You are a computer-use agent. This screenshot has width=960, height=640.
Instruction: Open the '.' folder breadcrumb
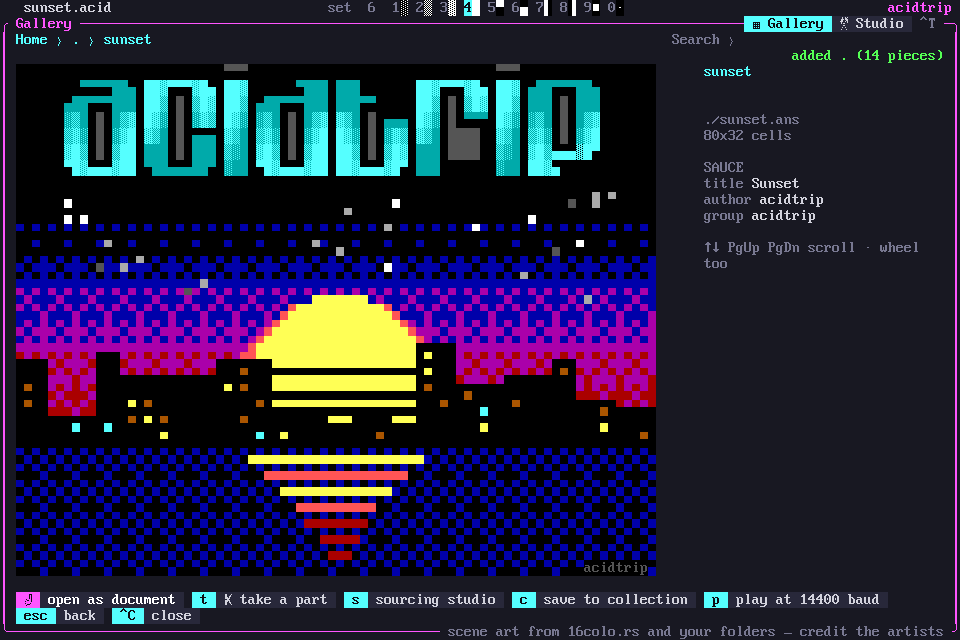click(x=76, y=40)
